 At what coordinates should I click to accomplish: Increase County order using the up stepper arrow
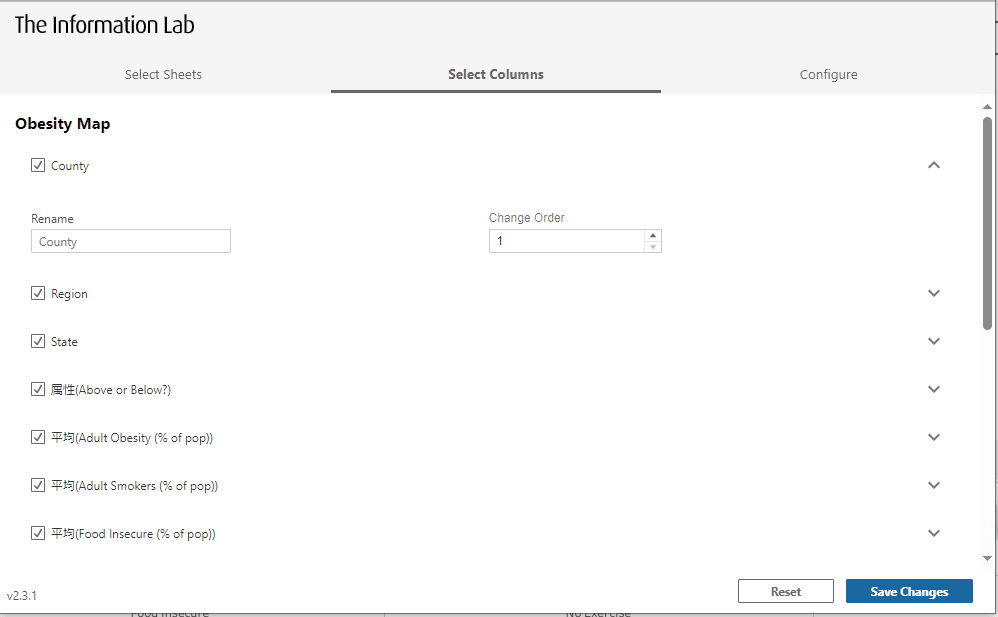point(654,236)
